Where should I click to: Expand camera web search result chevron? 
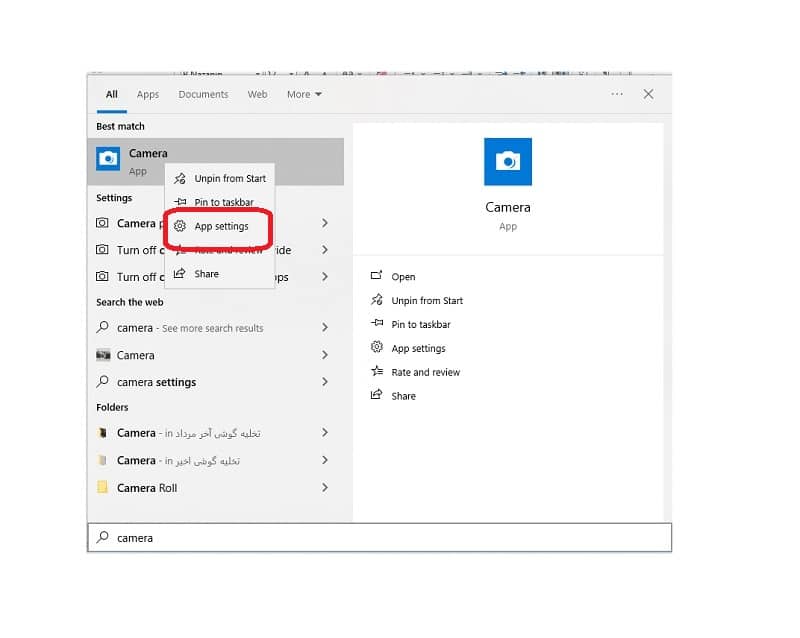[325, 328]
